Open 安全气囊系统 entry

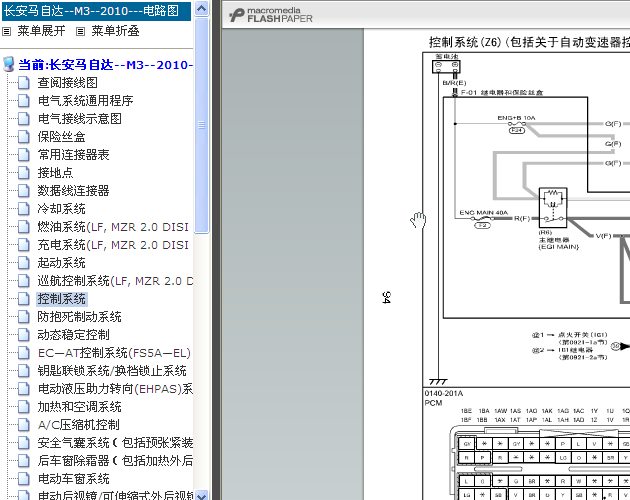point(115,443)
